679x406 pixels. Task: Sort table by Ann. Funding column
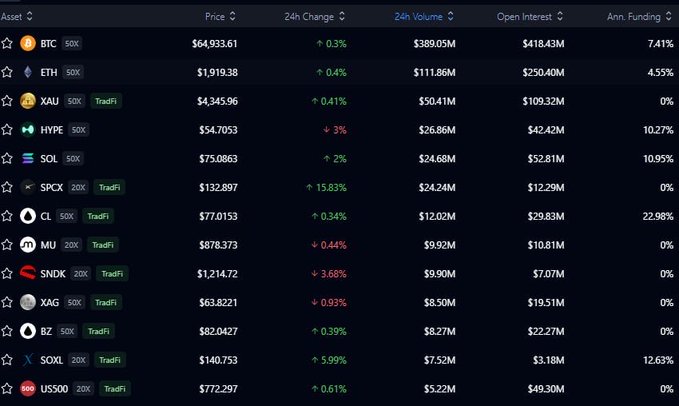point(639,16)
